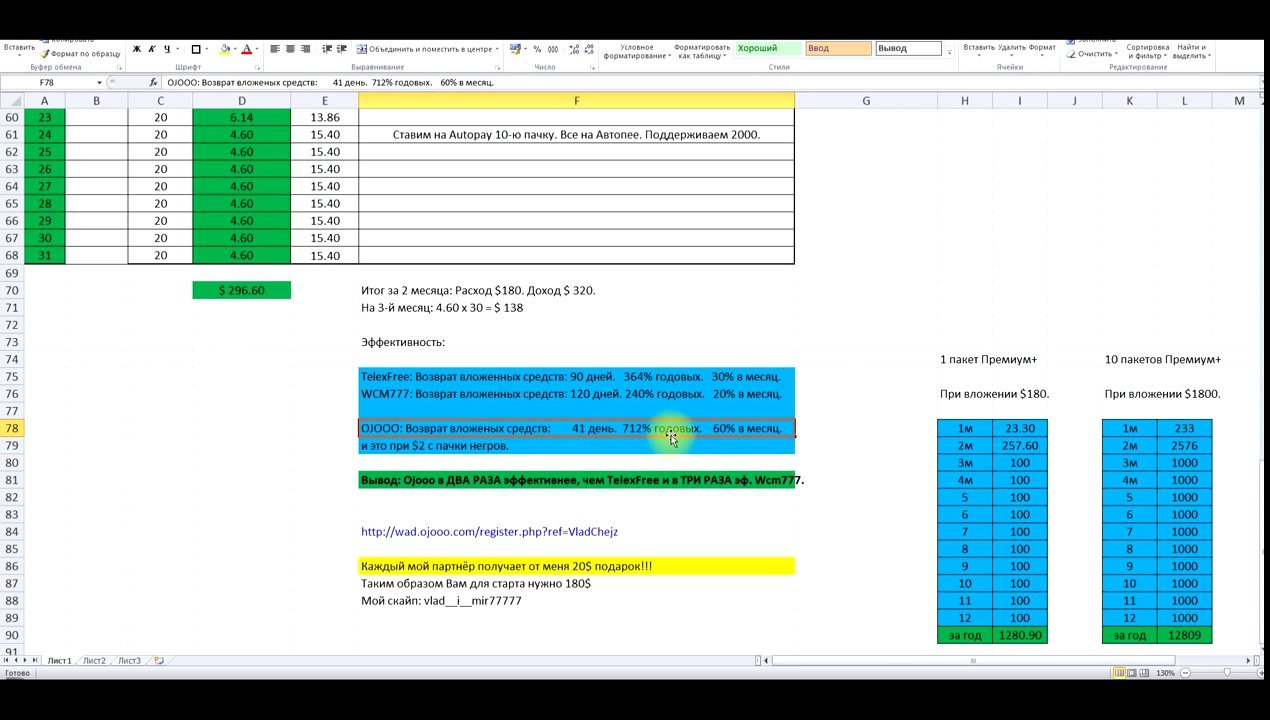
Task: Switch to Page Break Preview
Action: [x=1144, y=673]
